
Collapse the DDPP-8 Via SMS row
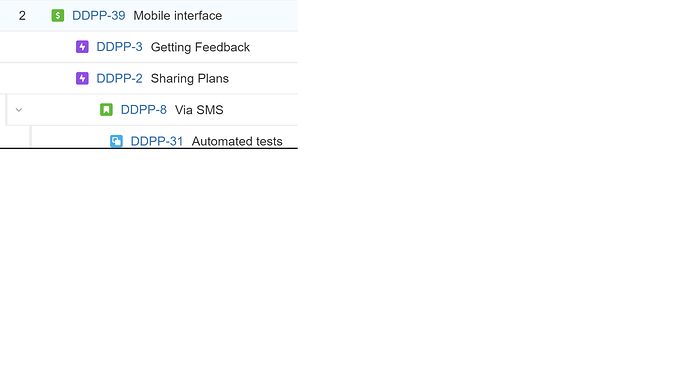coord(18,110)
